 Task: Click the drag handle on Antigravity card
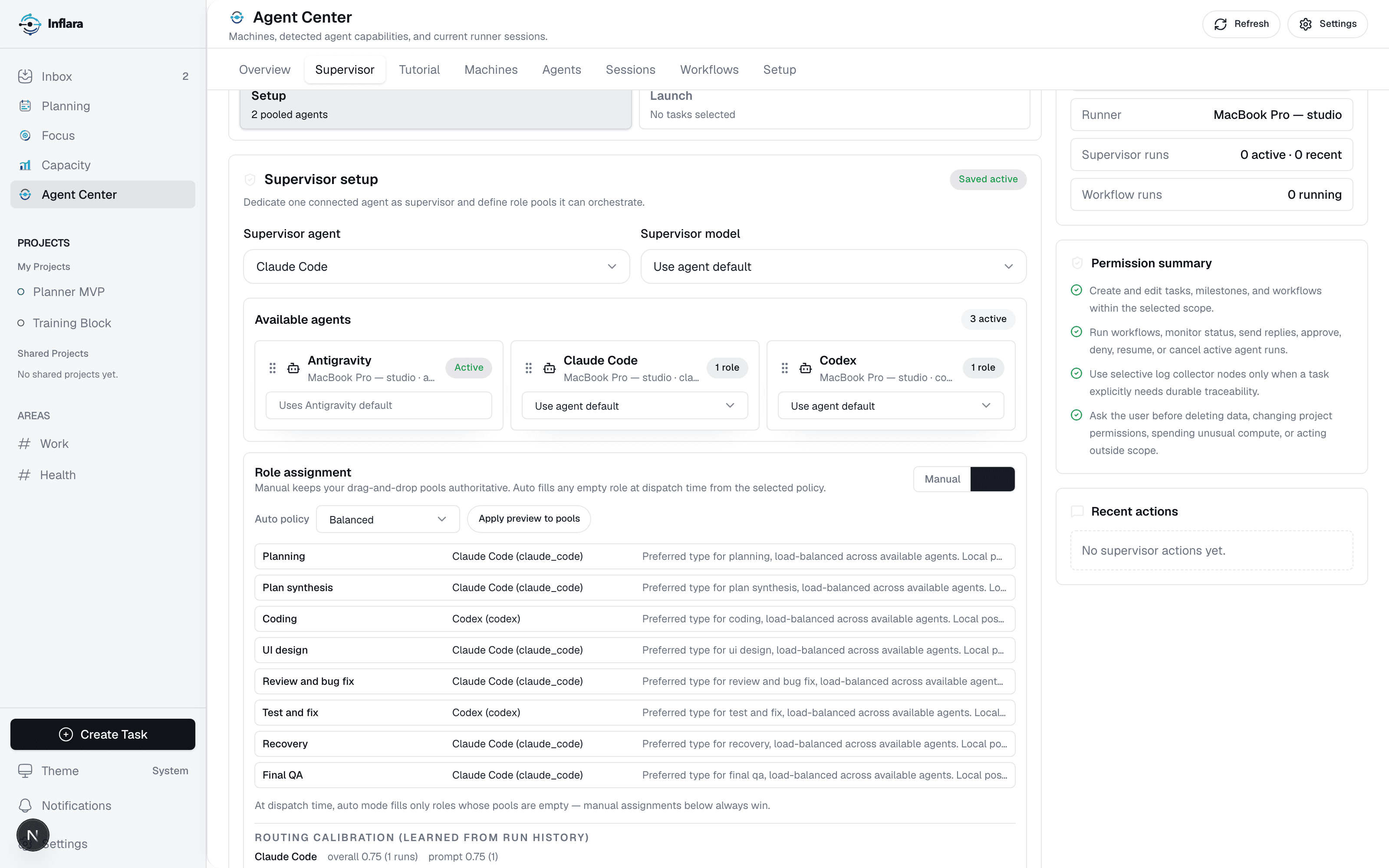[x=273, y=368]
